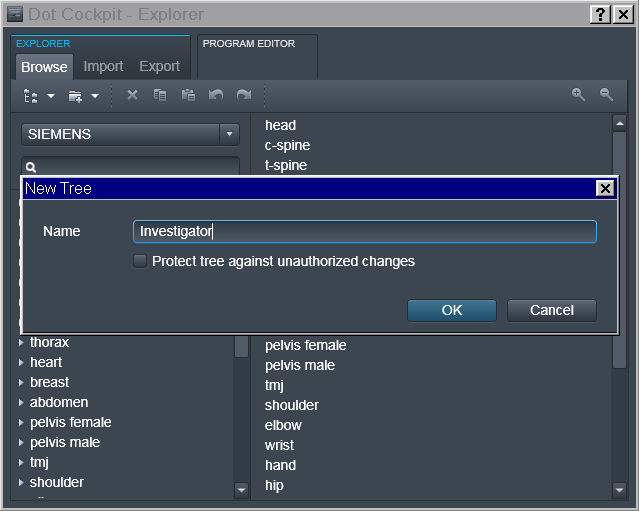Click the zoom out magnifier icon

[x=606, y=95]
